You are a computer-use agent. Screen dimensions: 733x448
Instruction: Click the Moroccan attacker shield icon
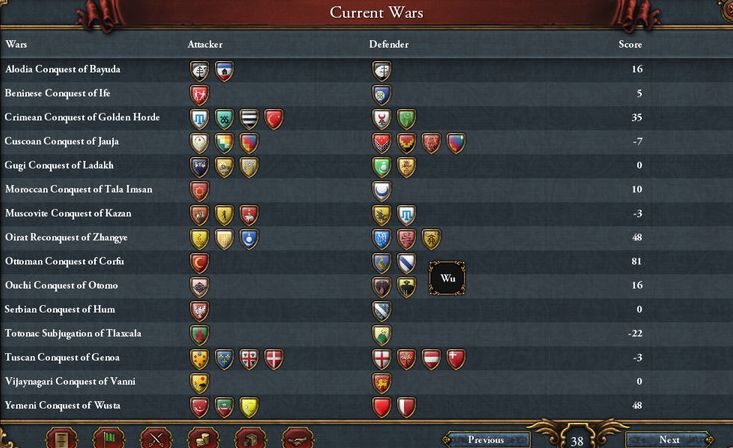point(200,191)
